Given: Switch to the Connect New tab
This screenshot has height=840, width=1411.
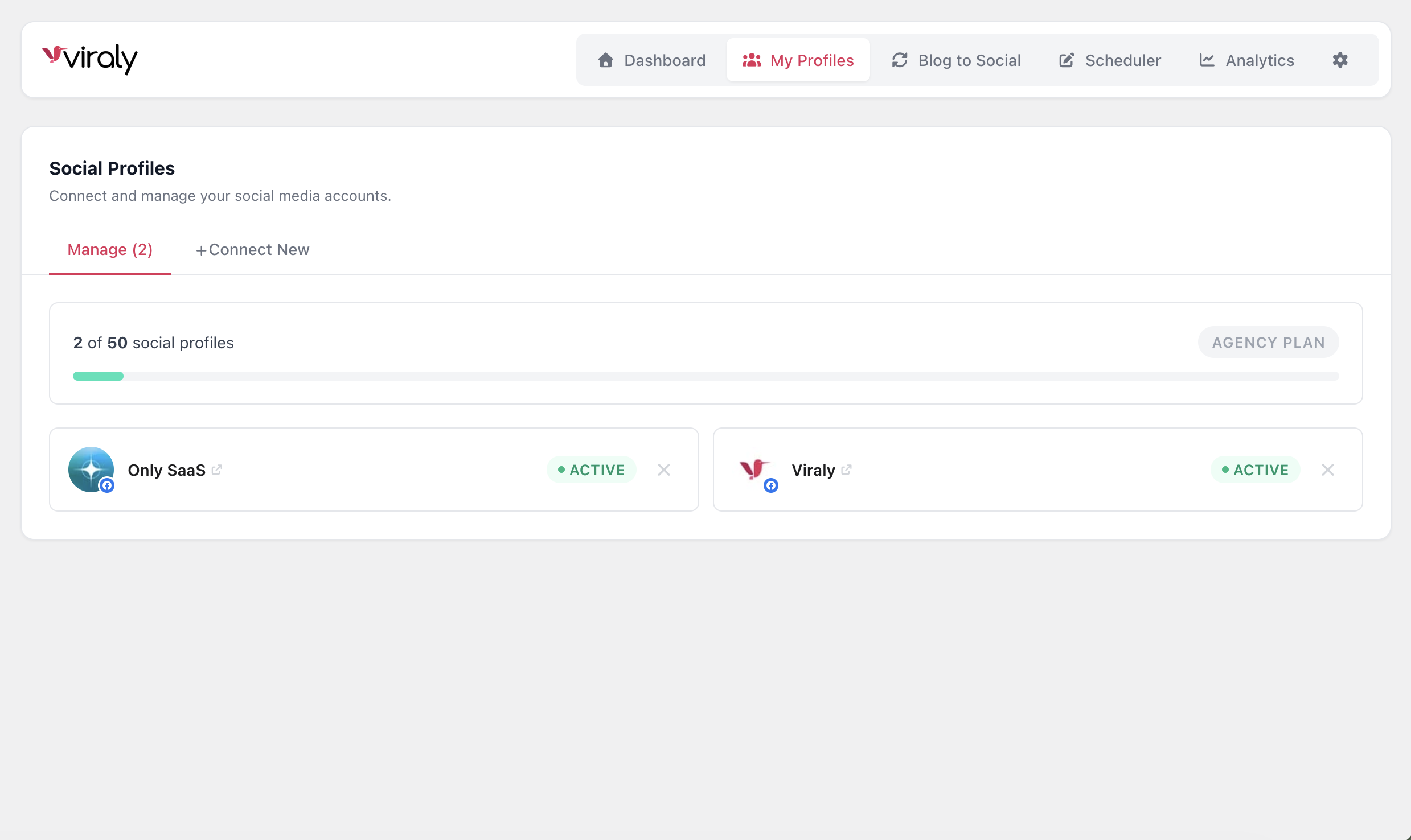Looking at the screenshot, I should click(x=252, y=249).
